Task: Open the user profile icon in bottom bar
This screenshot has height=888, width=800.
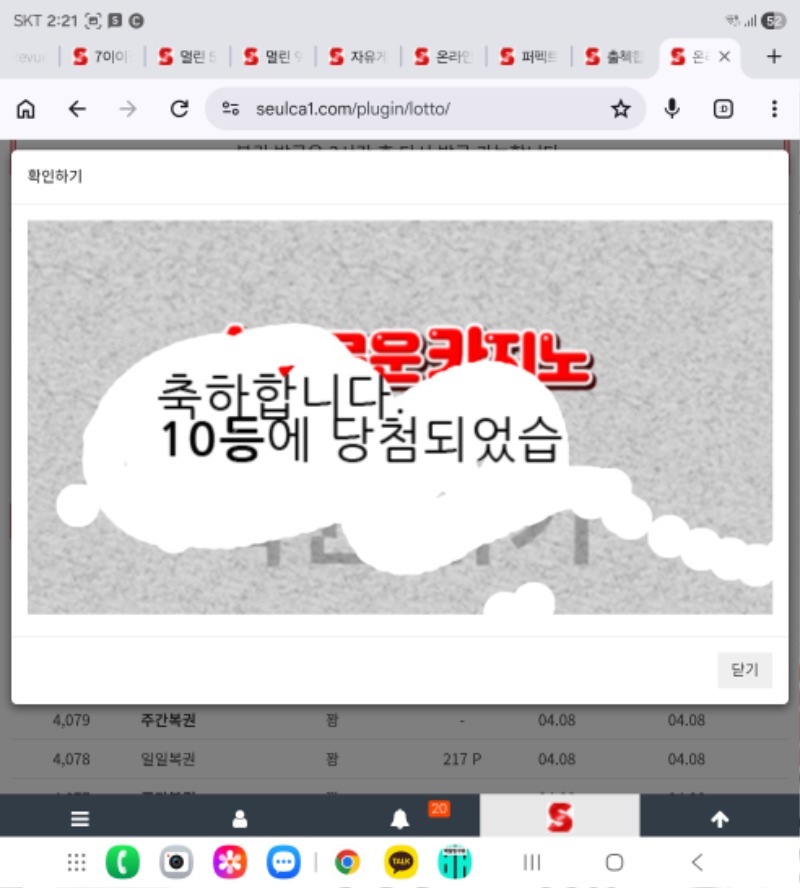Action: tap(240, 819)
